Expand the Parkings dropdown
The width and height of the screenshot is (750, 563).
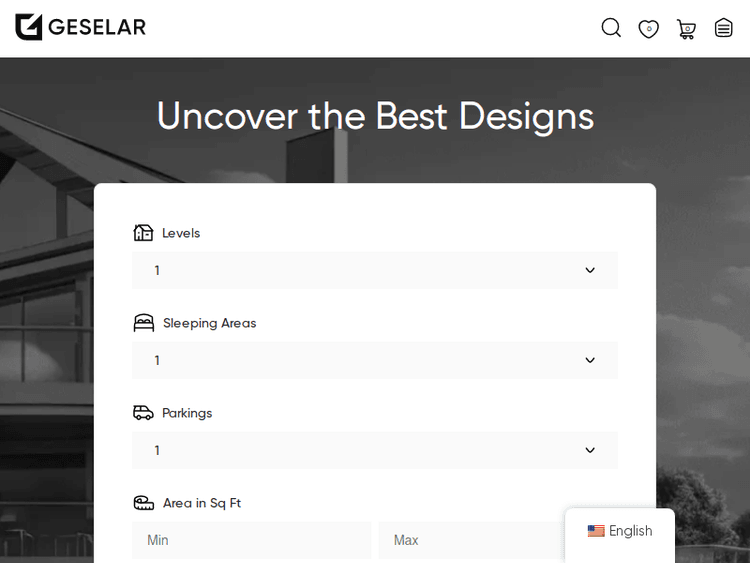click(x=375, y=450)
